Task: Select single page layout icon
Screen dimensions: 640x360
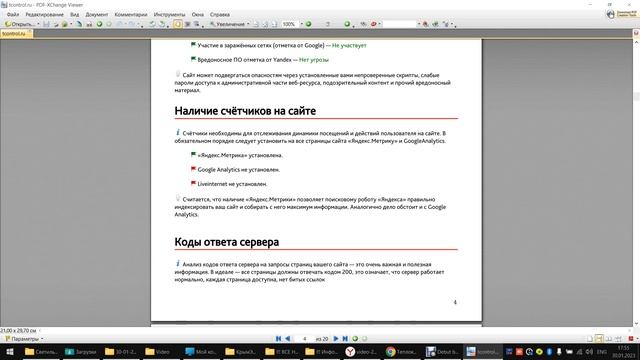Action: (x=589, y=338)
